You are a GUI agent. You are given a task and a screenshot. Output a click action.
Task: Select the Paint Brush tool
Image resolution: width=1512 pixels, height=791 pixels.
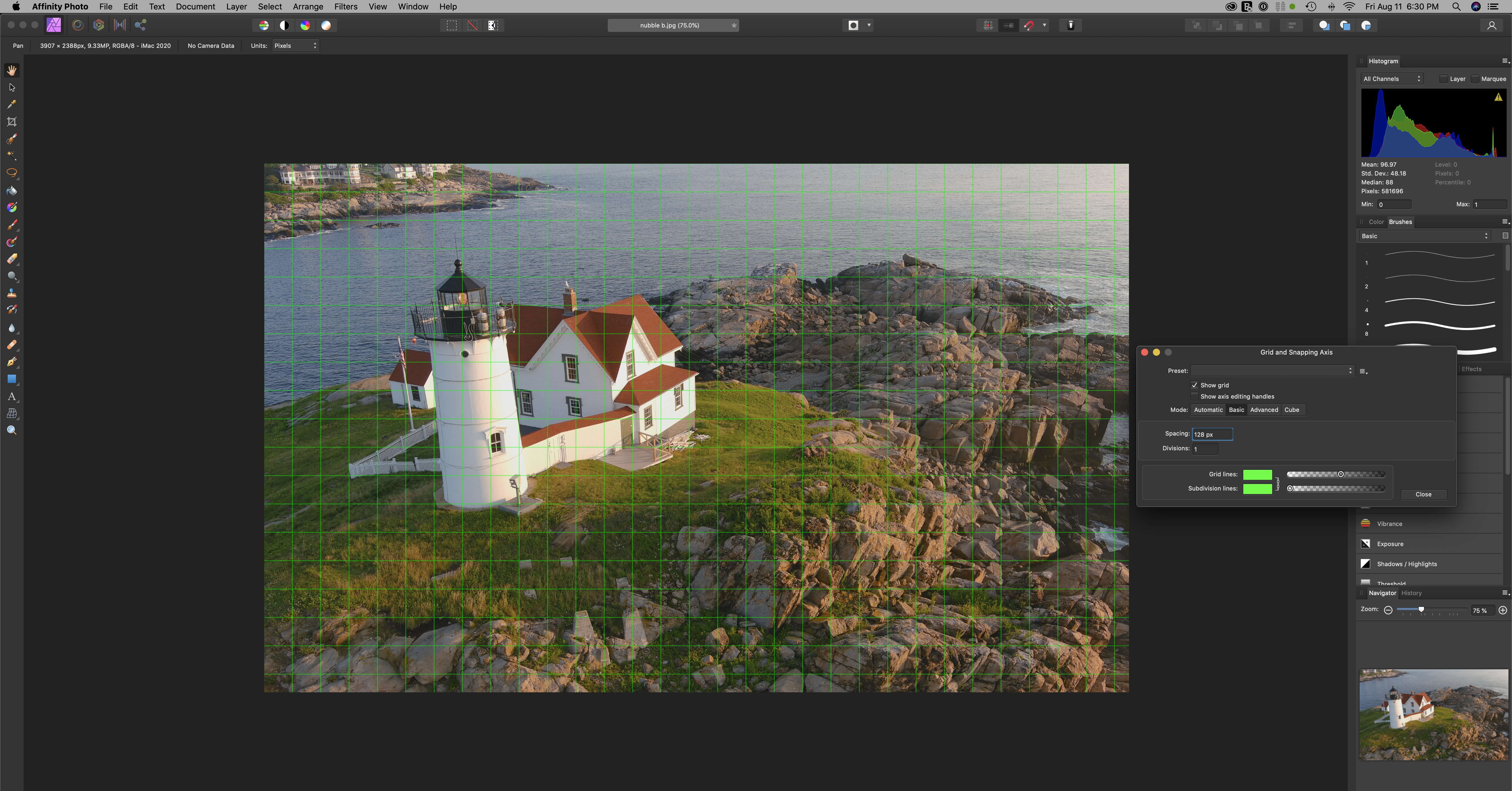tap(12, 224)
